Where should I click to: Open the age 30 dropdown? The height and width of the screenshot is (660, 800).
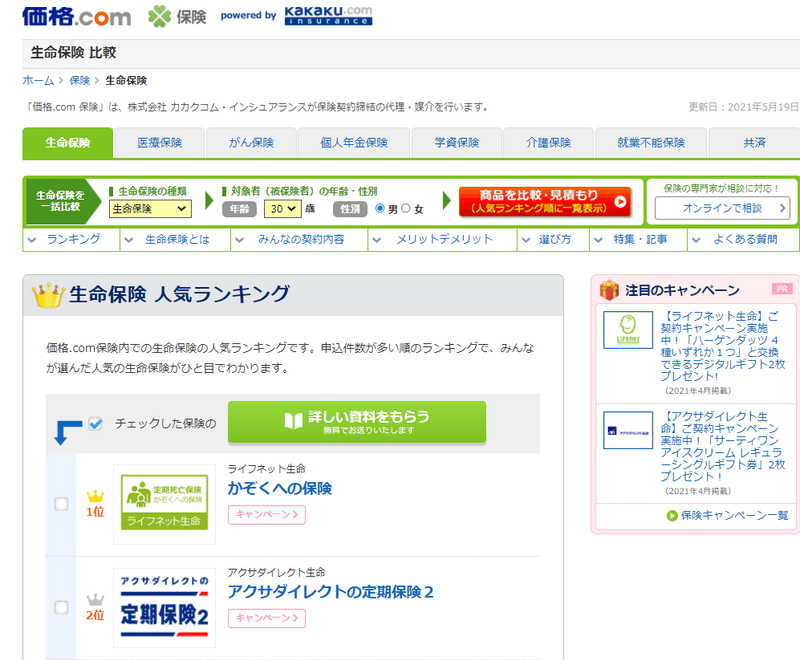[x=283, y=209]
